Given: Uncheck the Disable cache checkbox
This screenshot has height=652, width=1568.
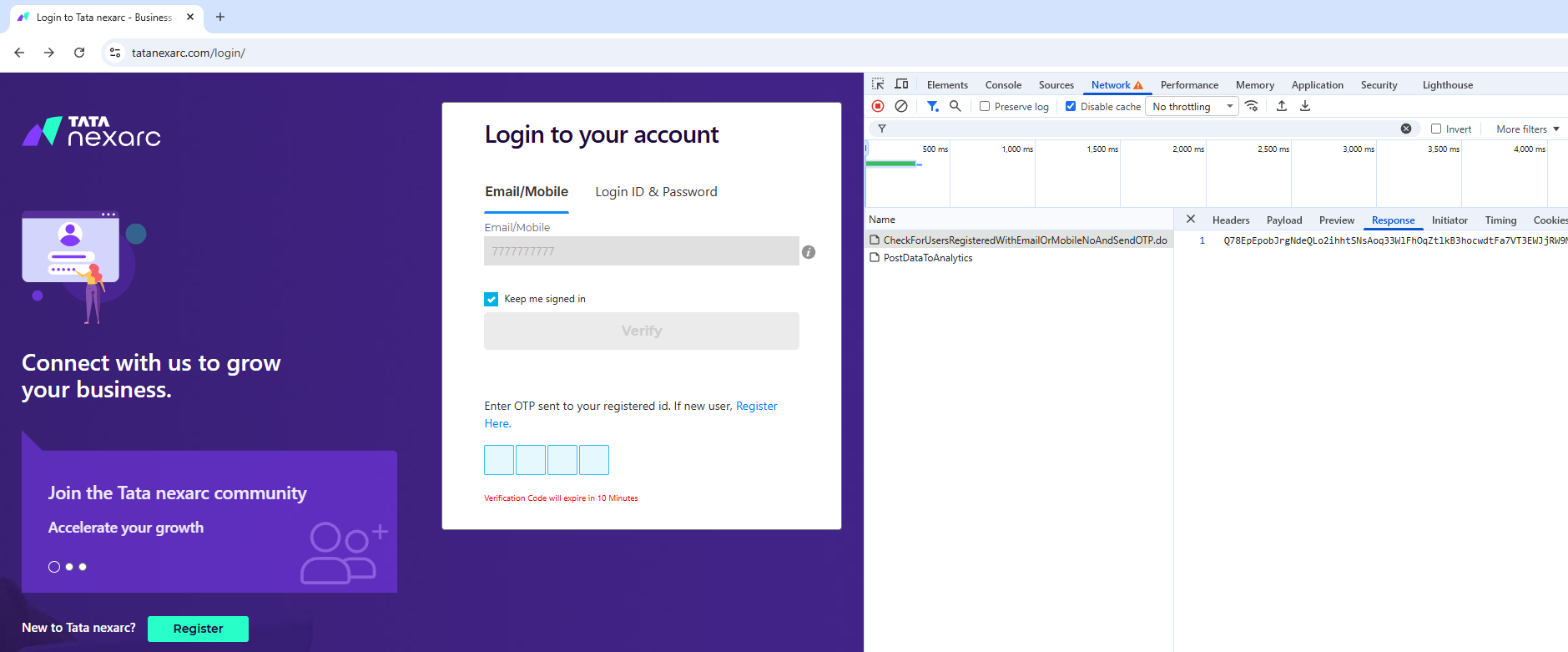Looking at the screenshot, I should click(1071, 106).
